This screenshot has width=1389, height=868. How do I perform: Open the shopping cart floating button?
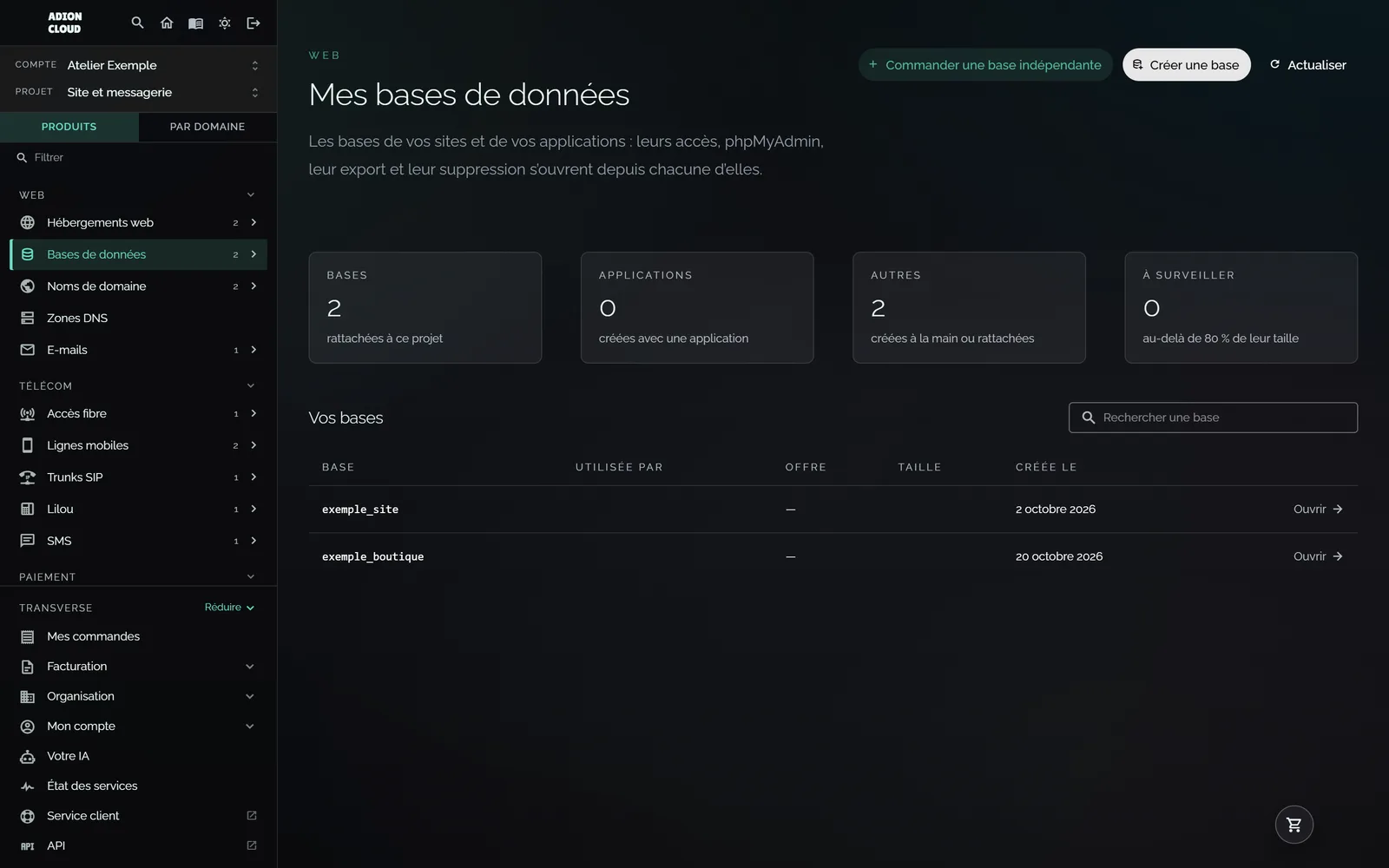click(1294, 825)
